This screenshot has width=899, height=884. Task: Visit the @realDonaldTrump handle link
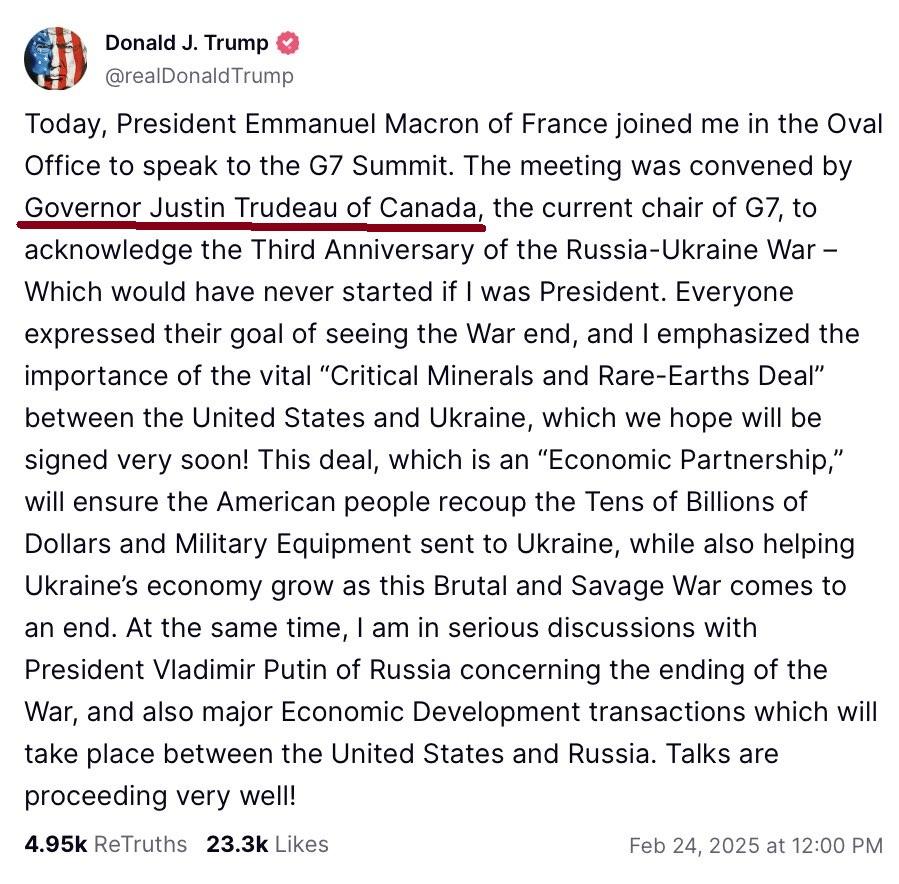coord(199,76)
